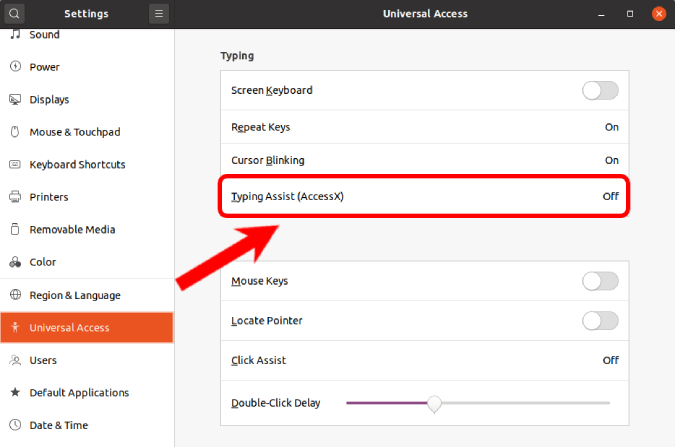Enable the Mouse Keys switch
The width and height of the screenshot is (675, 447).
pyautogui.click(x=600, y=281)
